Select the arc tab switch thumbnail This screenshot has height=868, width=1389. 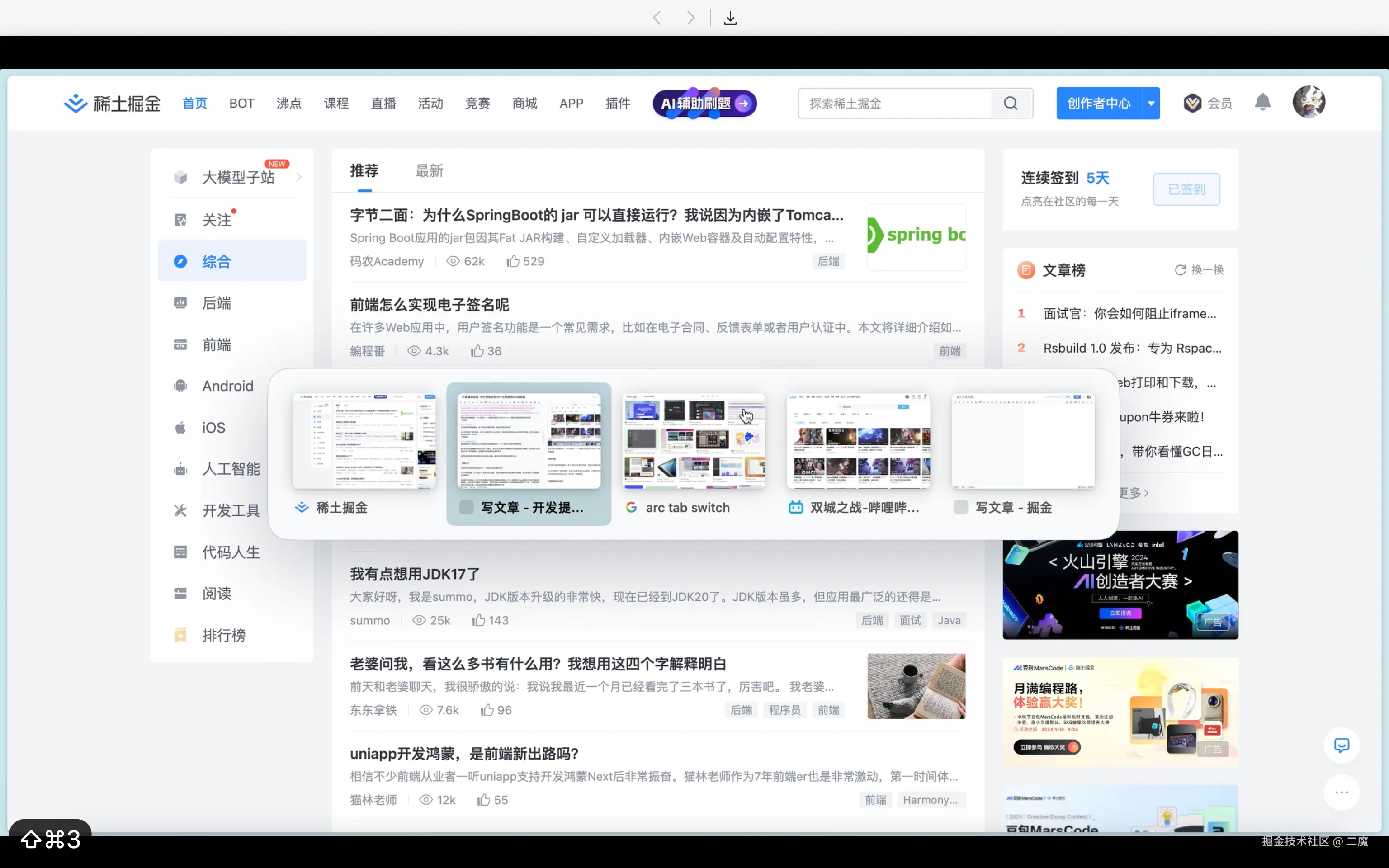[694, 441]
